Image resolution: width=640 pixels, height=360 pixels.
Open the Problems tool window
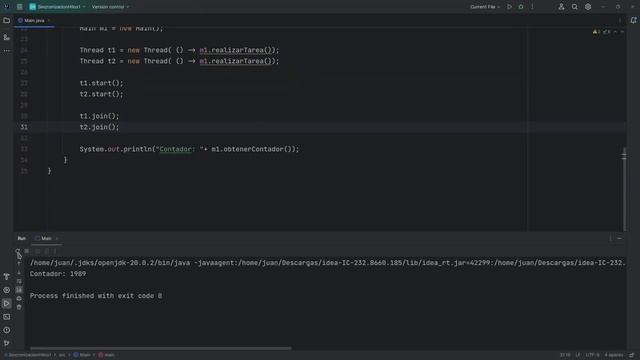pos(7,330)
